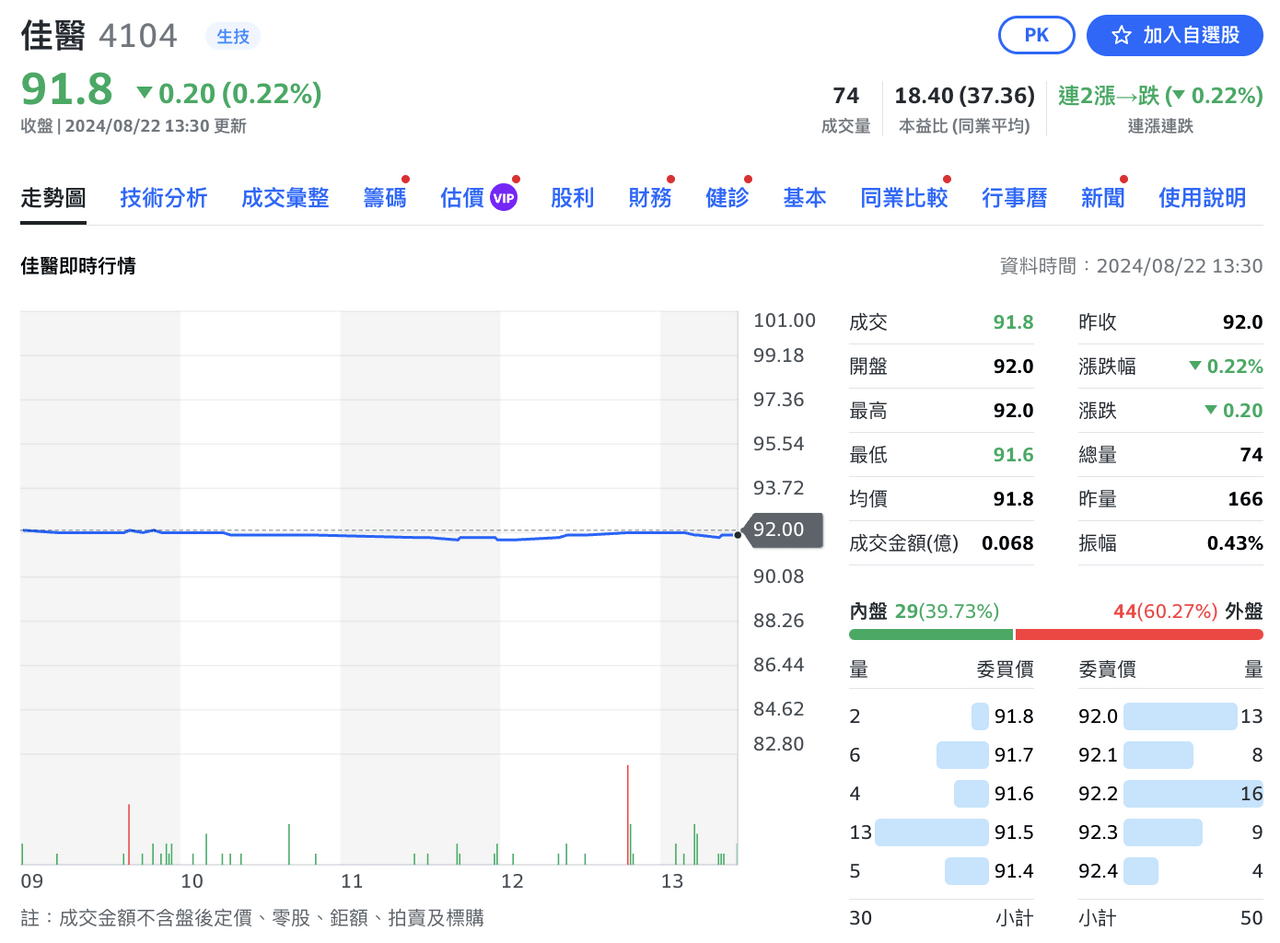Screen dimensions: 1280x943
Task: Open the 新聞 tab
Action: (x=1102, y=198)
